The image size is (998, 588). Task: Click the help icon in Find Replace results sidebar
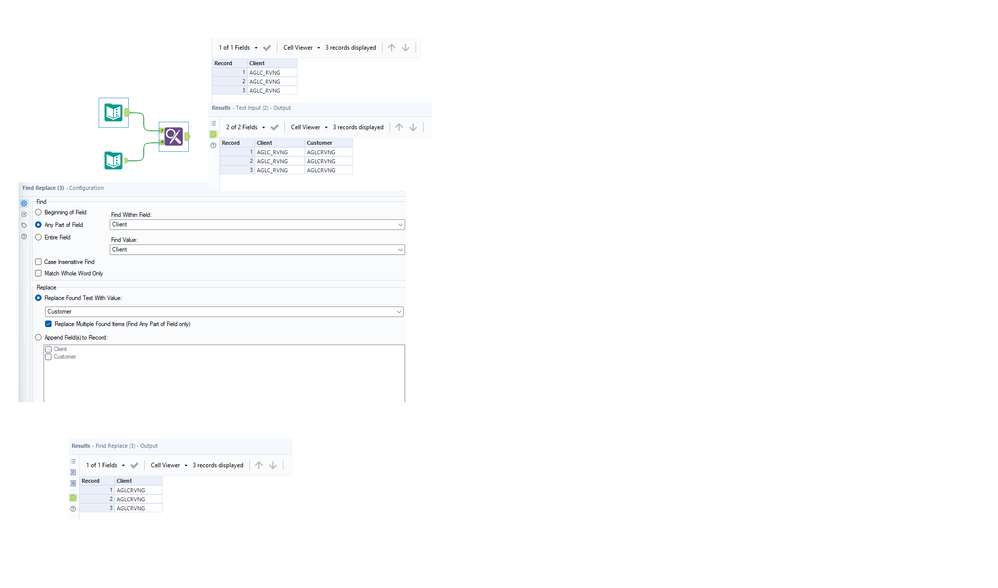73,508
